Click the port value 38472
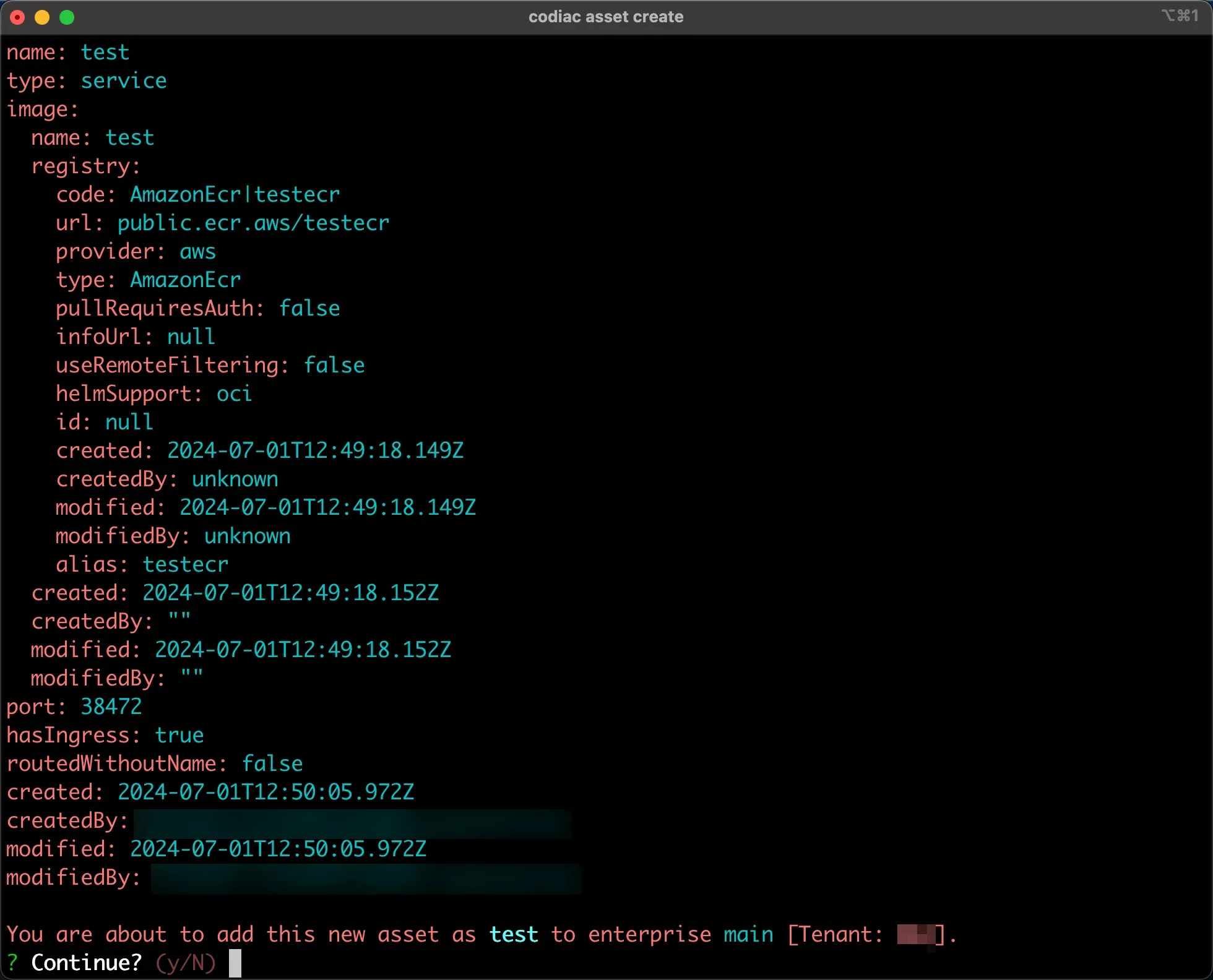 pos(111,707)
